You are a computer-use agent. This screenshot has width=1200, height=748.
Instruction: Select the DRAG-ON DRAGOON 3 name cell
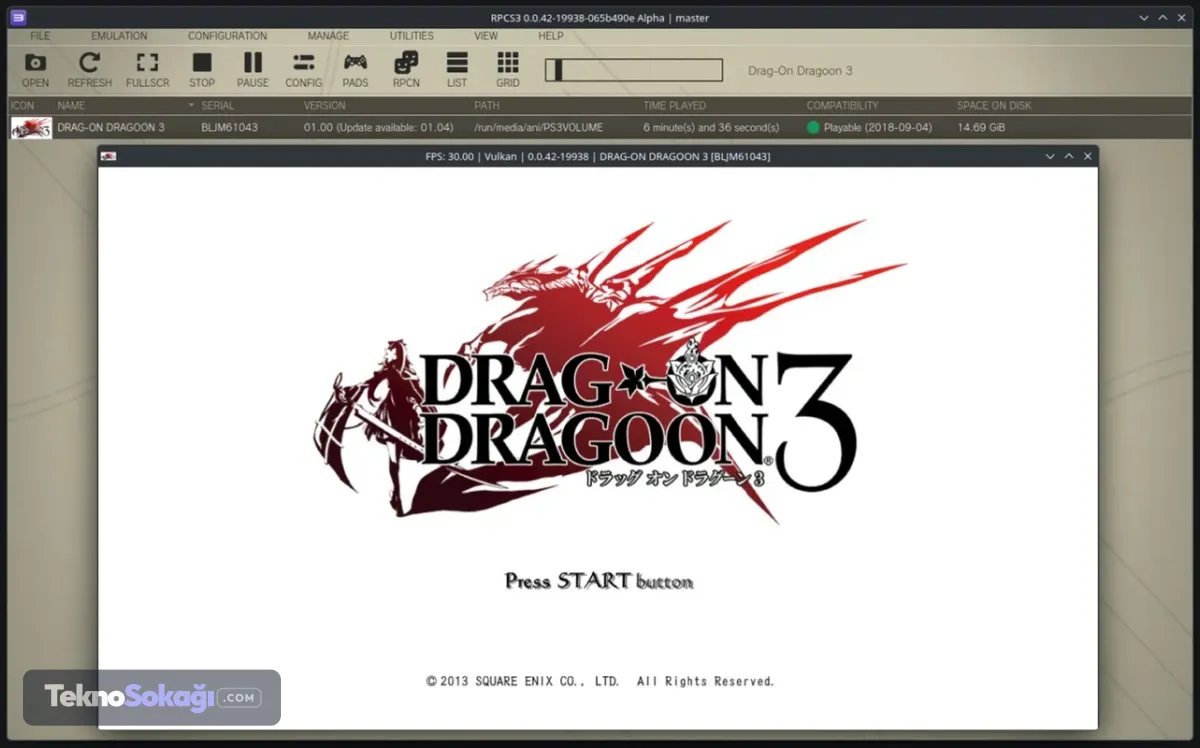pos(111,128)
